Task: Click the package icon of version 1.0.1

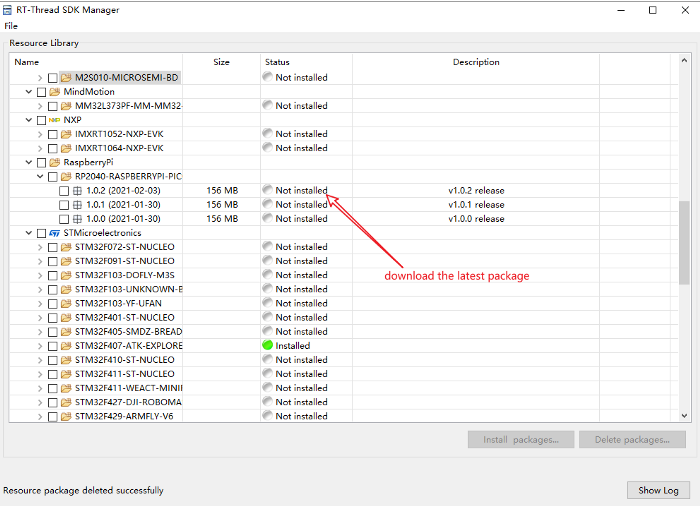Action: (77, 205)
